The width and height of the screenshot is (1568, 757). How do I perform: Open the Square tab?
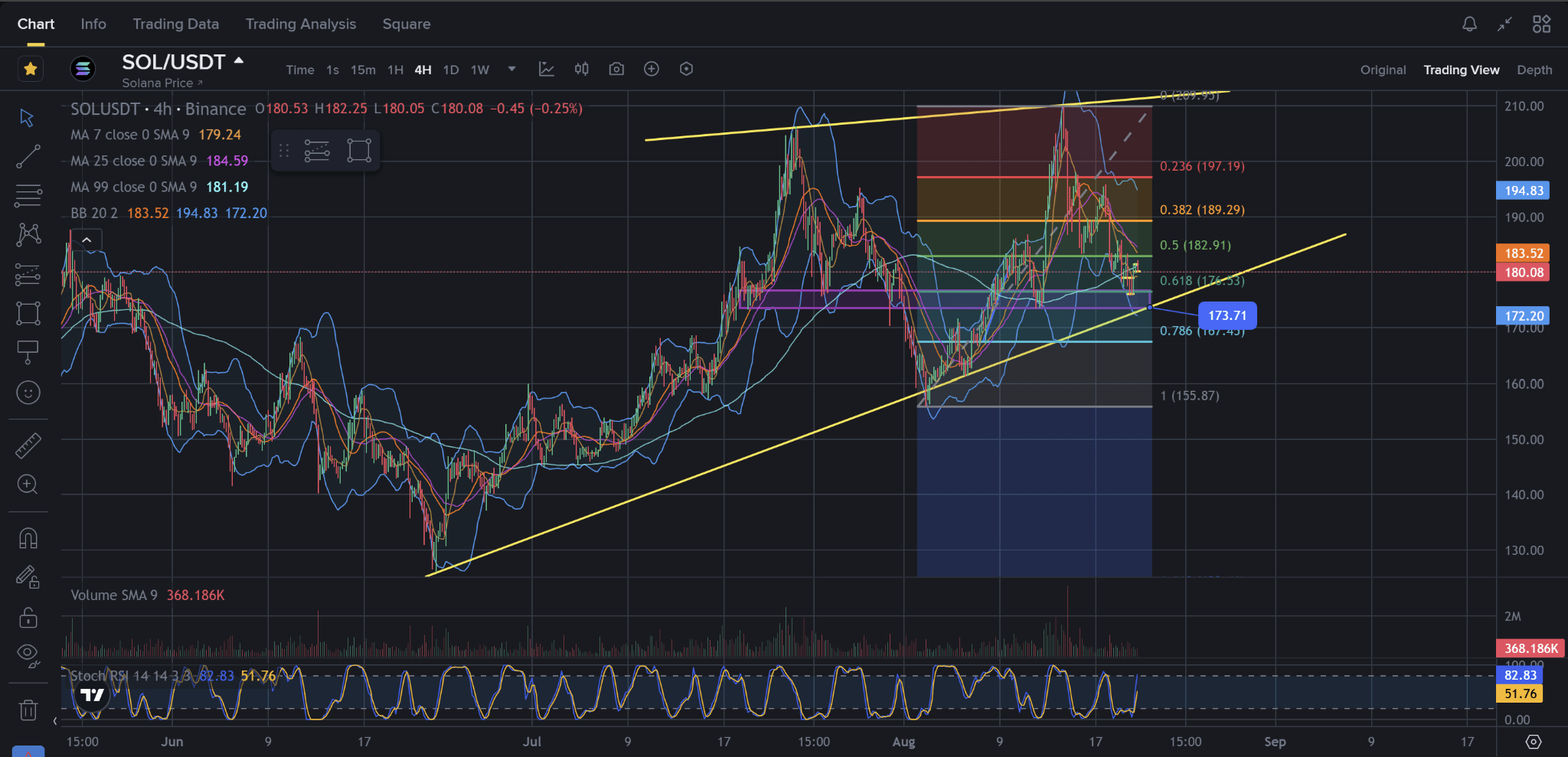click(407, 24)
